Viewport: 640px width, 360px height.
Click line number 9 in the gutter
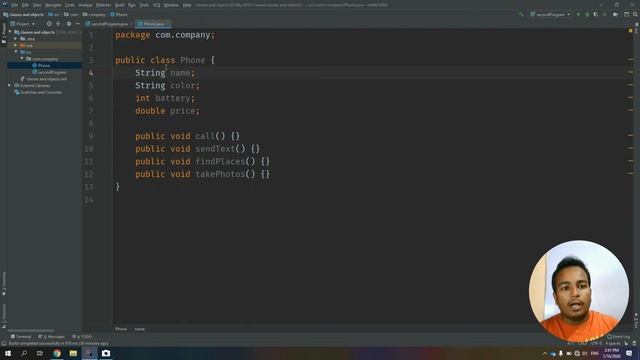click(91, 136)
